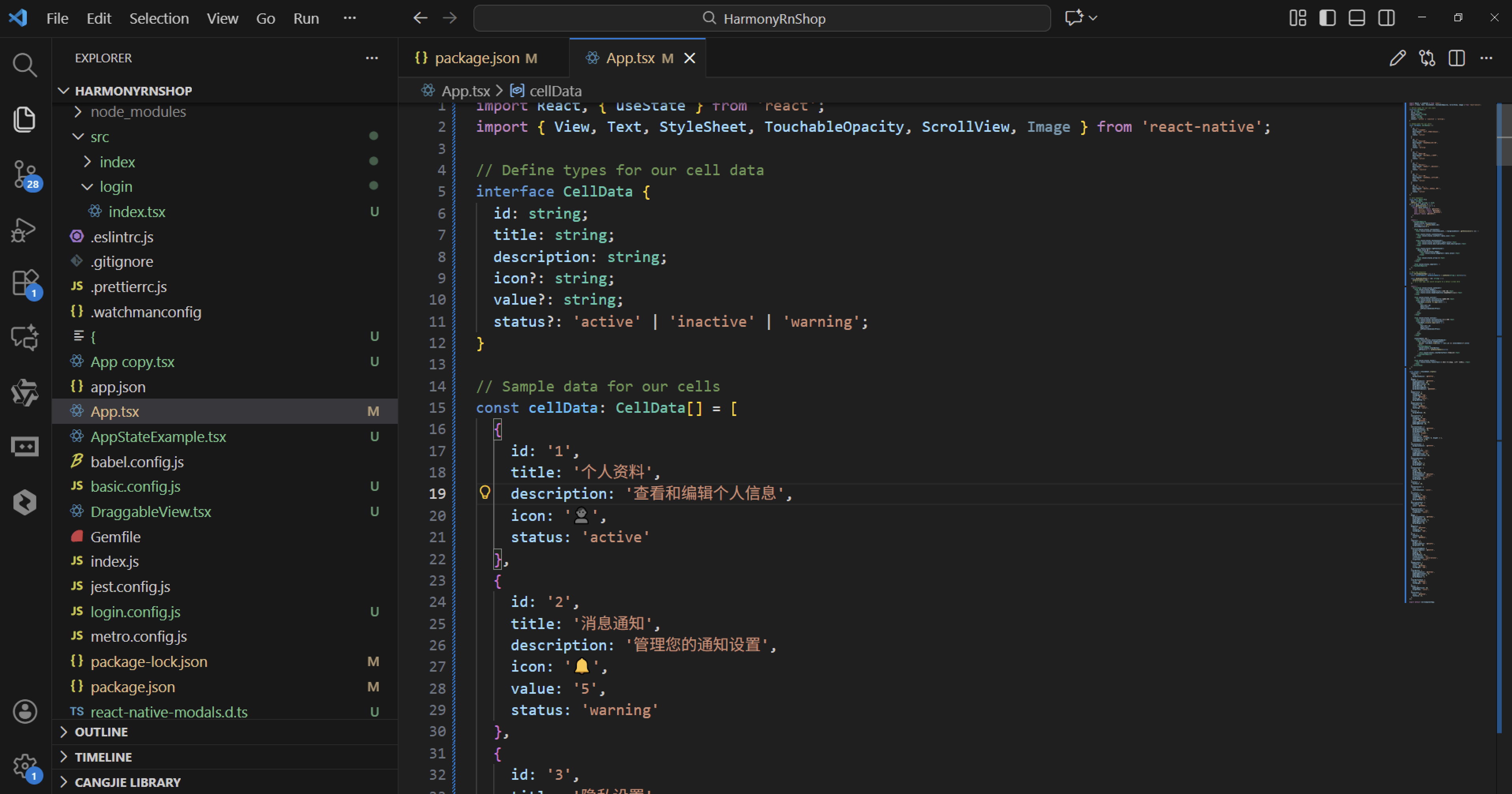This screenshot has width=1512, height=794.
Task: Click the lightbulb code action icon
Action: [x=485, y=493]
